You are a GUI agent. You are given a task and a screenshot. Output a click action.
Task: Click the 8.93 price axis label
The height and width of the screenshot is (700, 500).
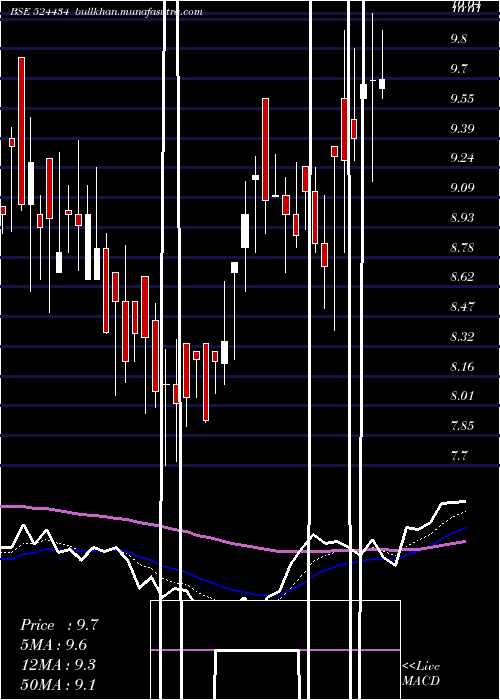pyautogui.click(x=462, y=217)
